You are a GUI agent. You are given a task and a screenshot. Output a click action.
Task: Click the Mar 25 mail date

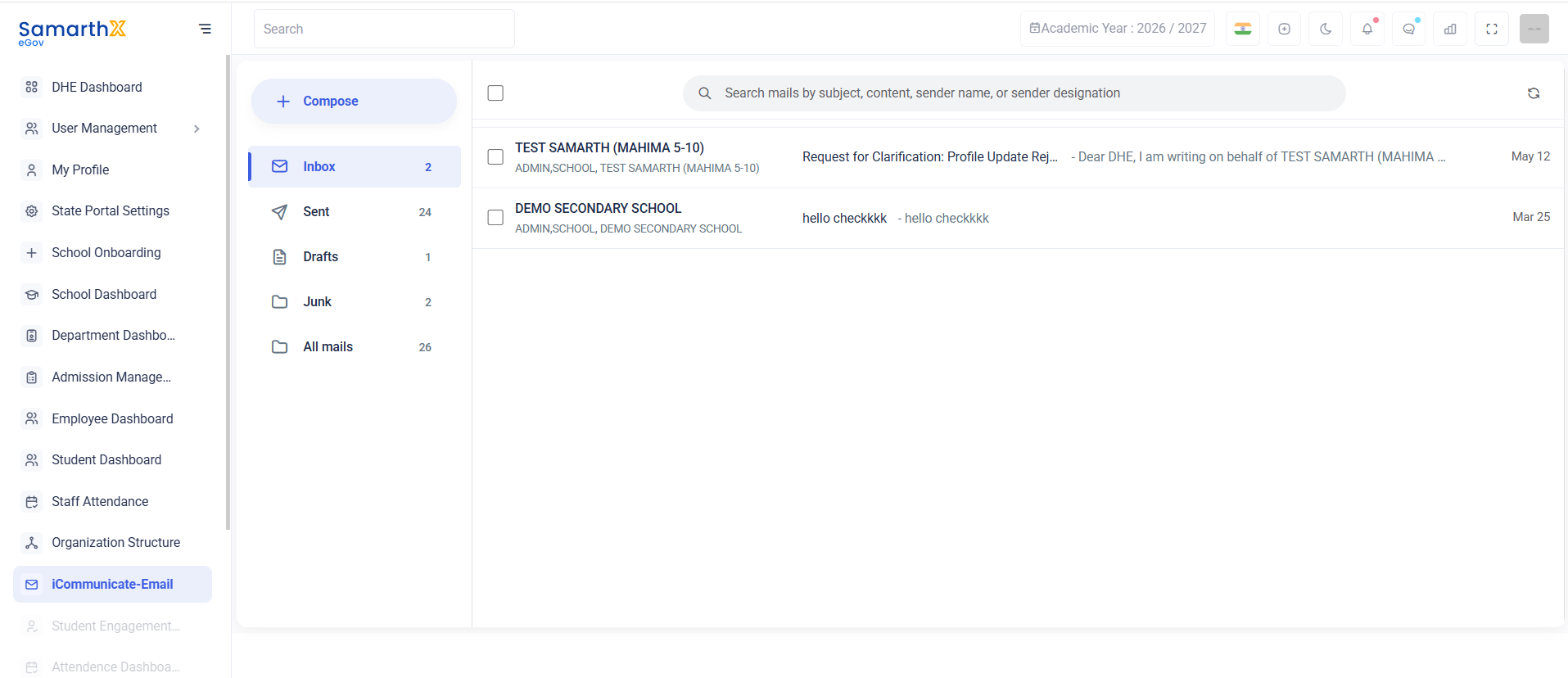(1531, 217)
